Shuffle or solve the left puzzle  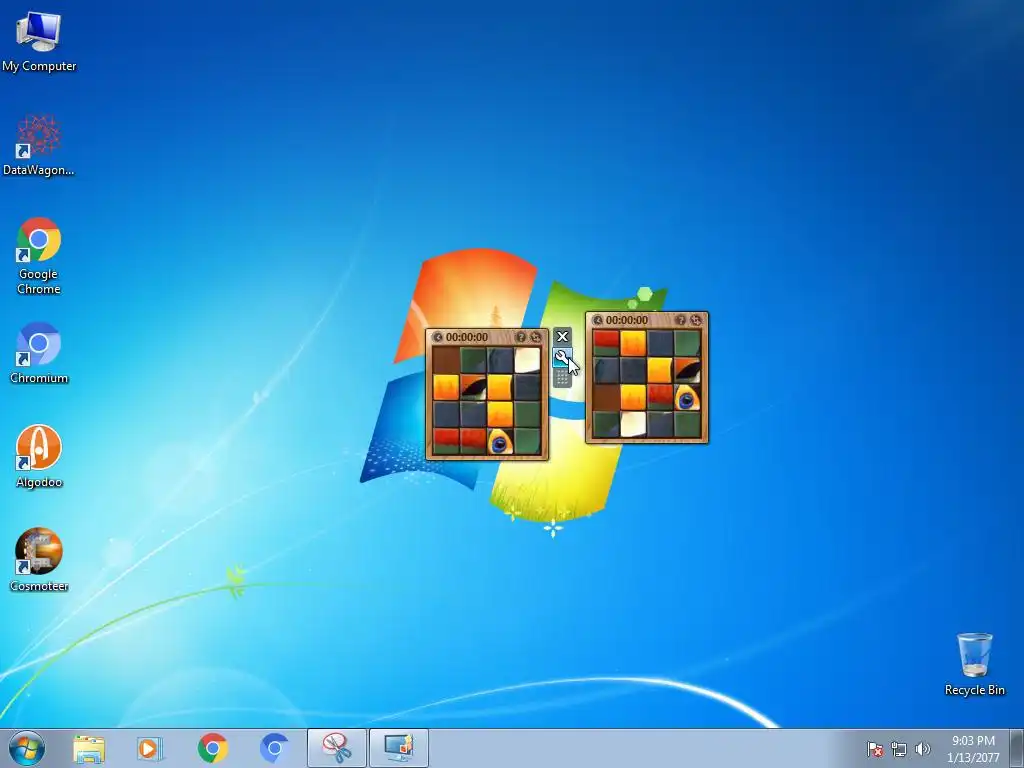click(x=536, y=337)
